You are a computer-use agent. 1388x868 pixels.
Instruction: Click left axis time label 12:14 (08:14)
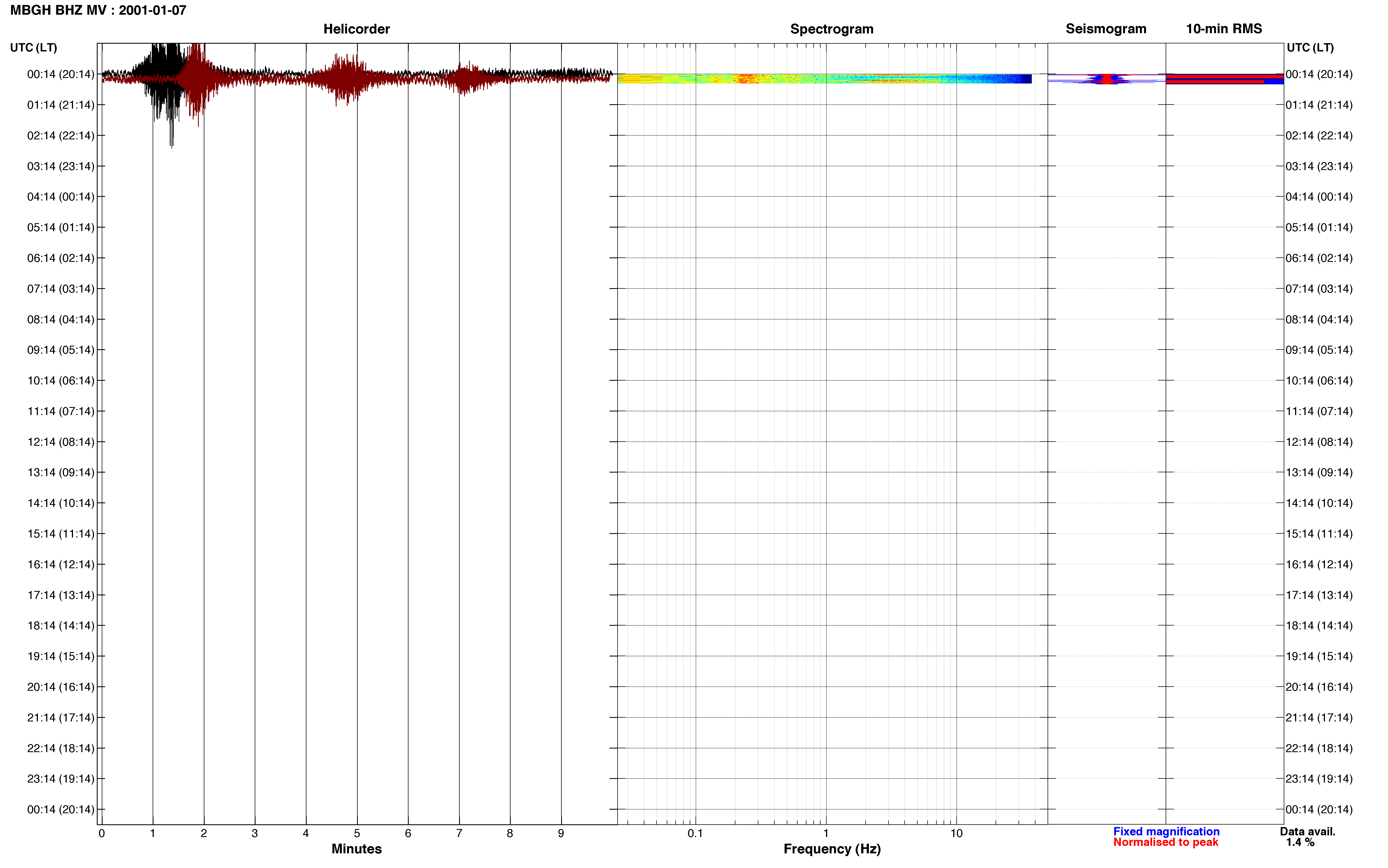click(60, 442)
